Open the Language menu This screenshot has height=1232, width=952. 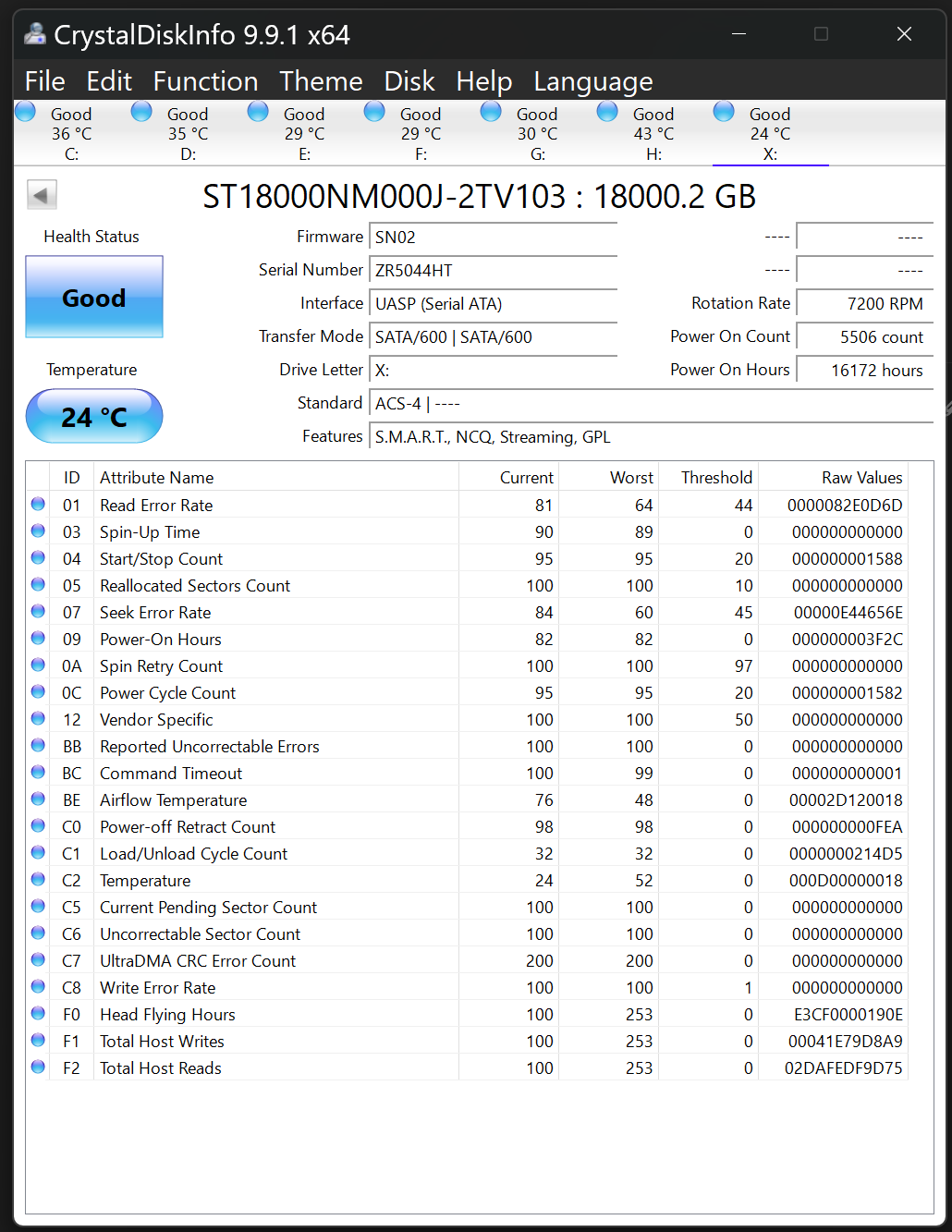[x=593, y=81]
